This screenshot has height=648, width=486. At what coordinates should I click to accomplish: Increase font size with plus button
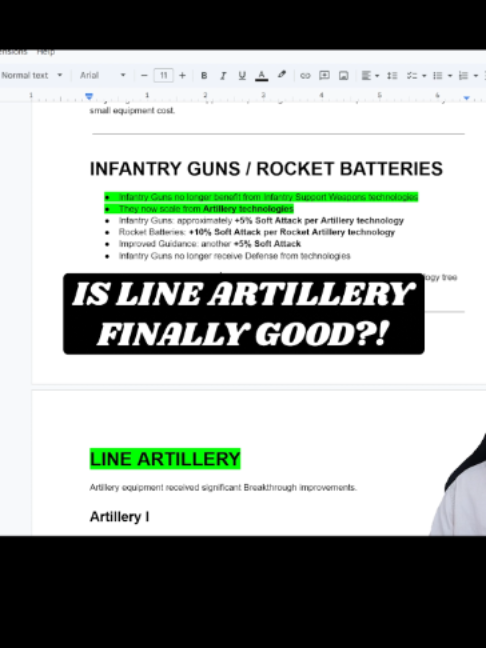coord(182,76)
